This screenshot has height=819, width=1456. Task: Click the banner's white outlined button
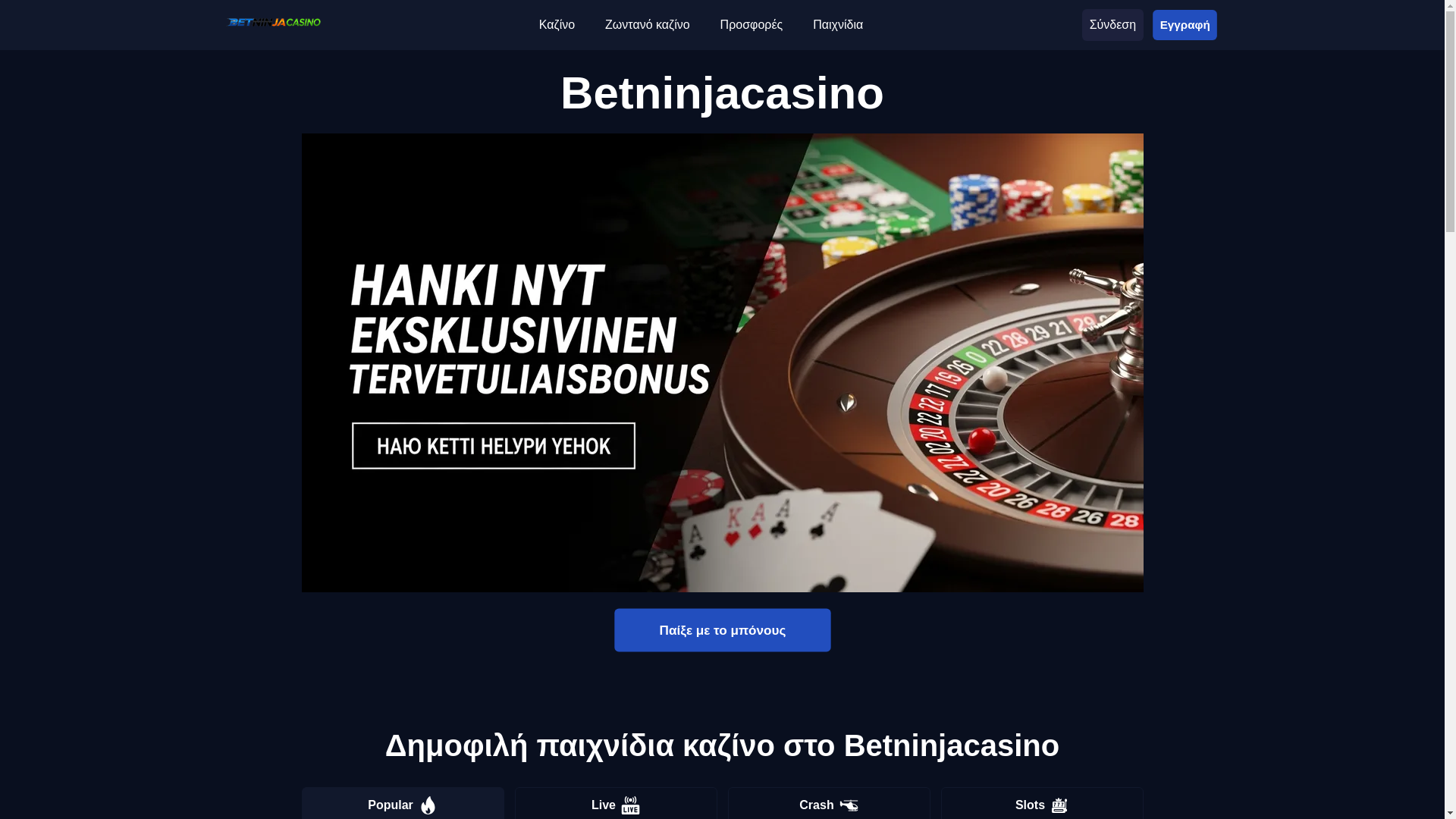pyautogui.click(x=494, y=446)
